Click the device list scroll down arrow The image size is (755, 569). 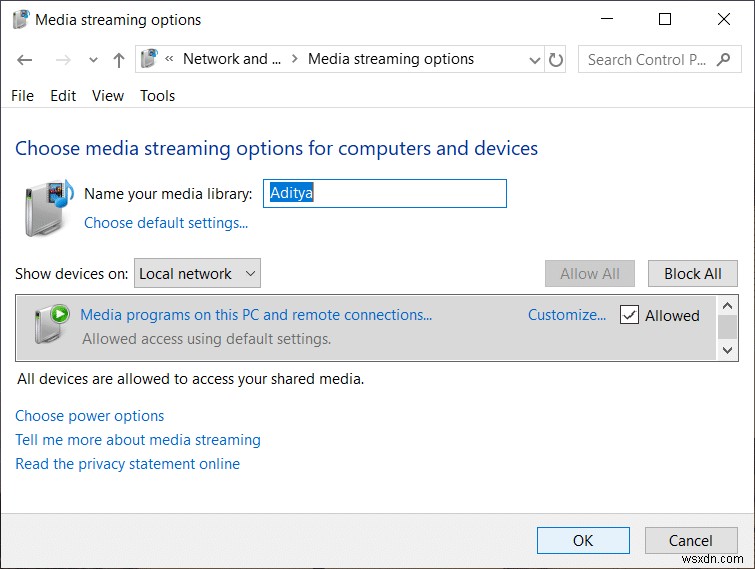(727, 350)
